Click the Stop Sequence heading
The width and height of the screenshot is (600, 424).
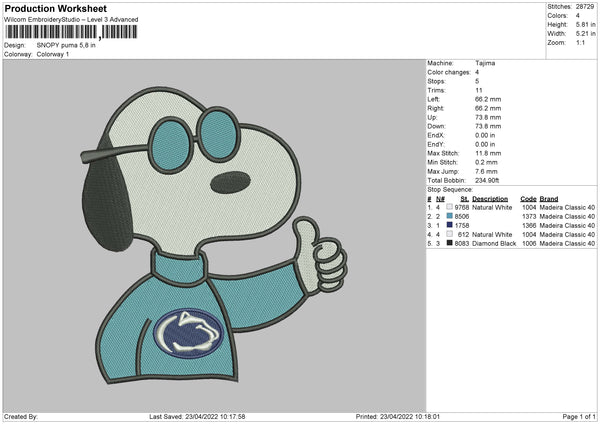pos(450,188)
